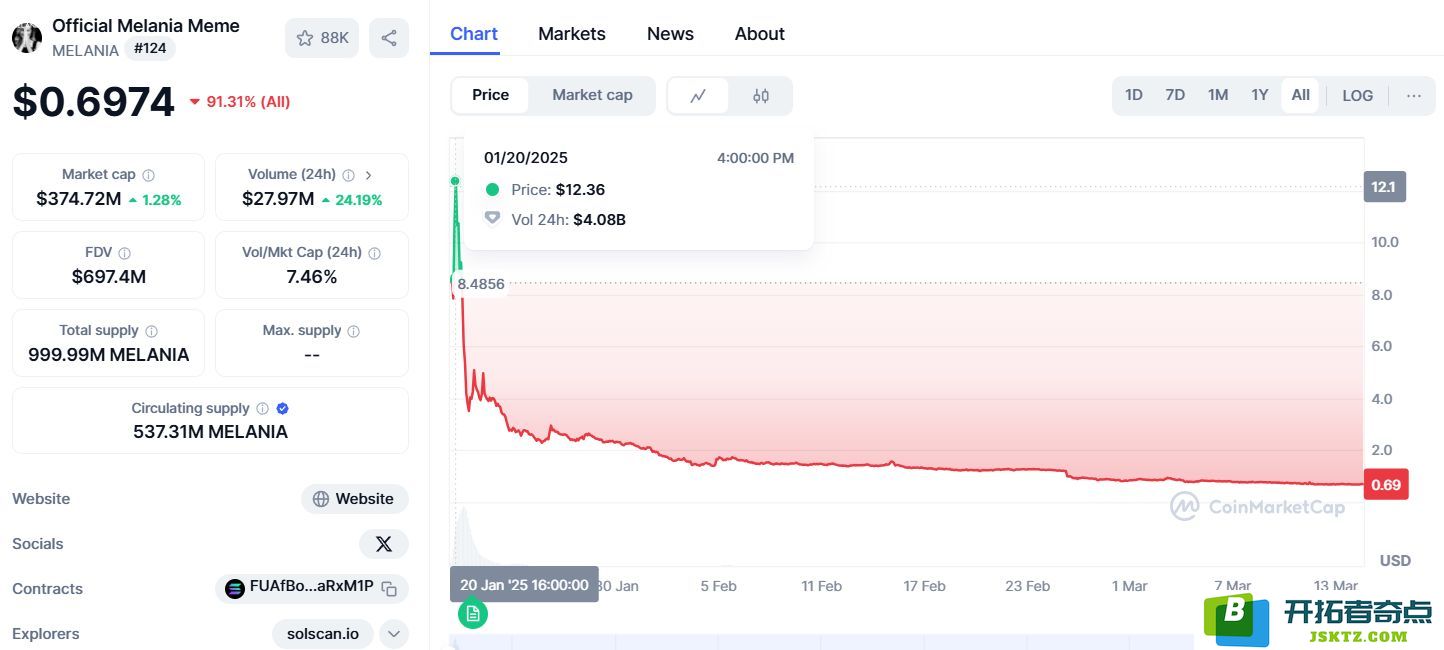Click the $697.4M FDV value
Screen dimensions: 1444x650
tap(108, 277)
